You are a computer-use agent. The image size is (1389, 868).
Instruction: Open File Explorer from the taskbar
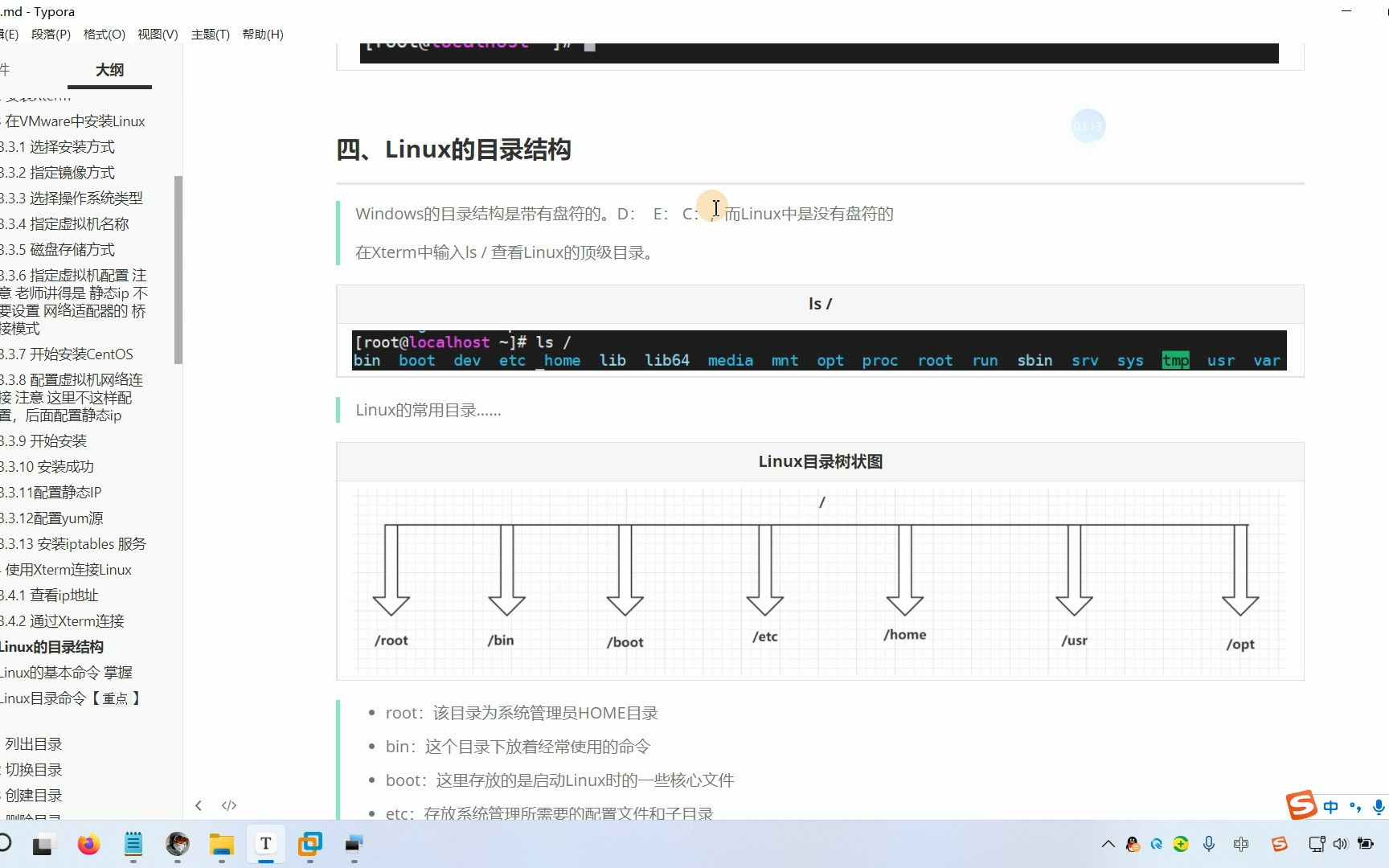222,845
